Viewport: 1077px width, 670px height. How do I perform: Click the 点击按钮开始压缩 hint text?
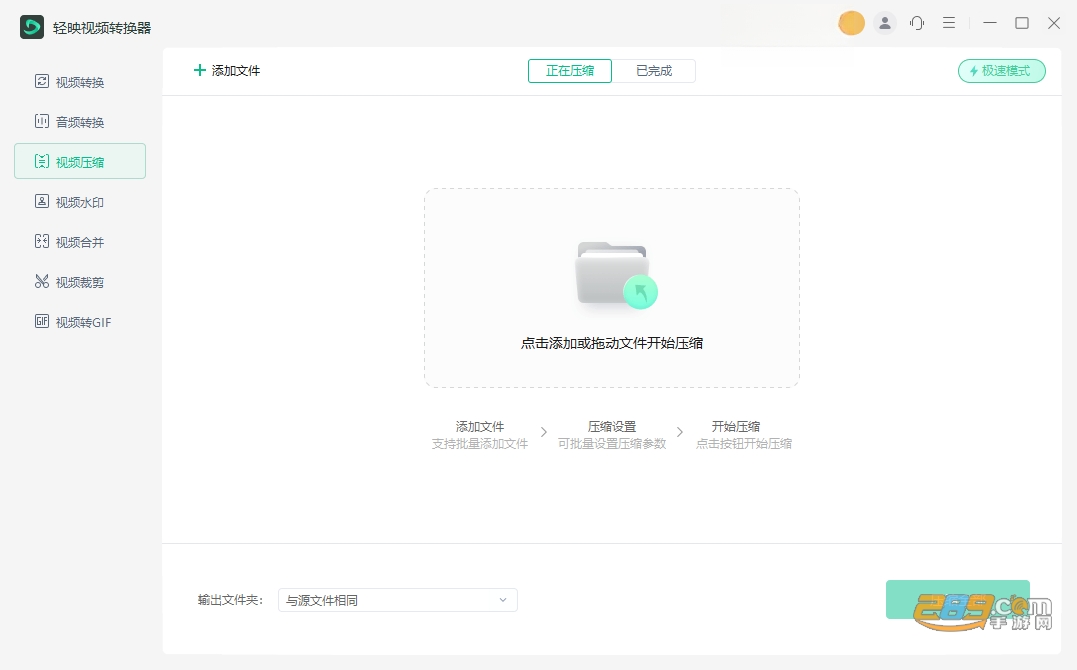[744, 444]
